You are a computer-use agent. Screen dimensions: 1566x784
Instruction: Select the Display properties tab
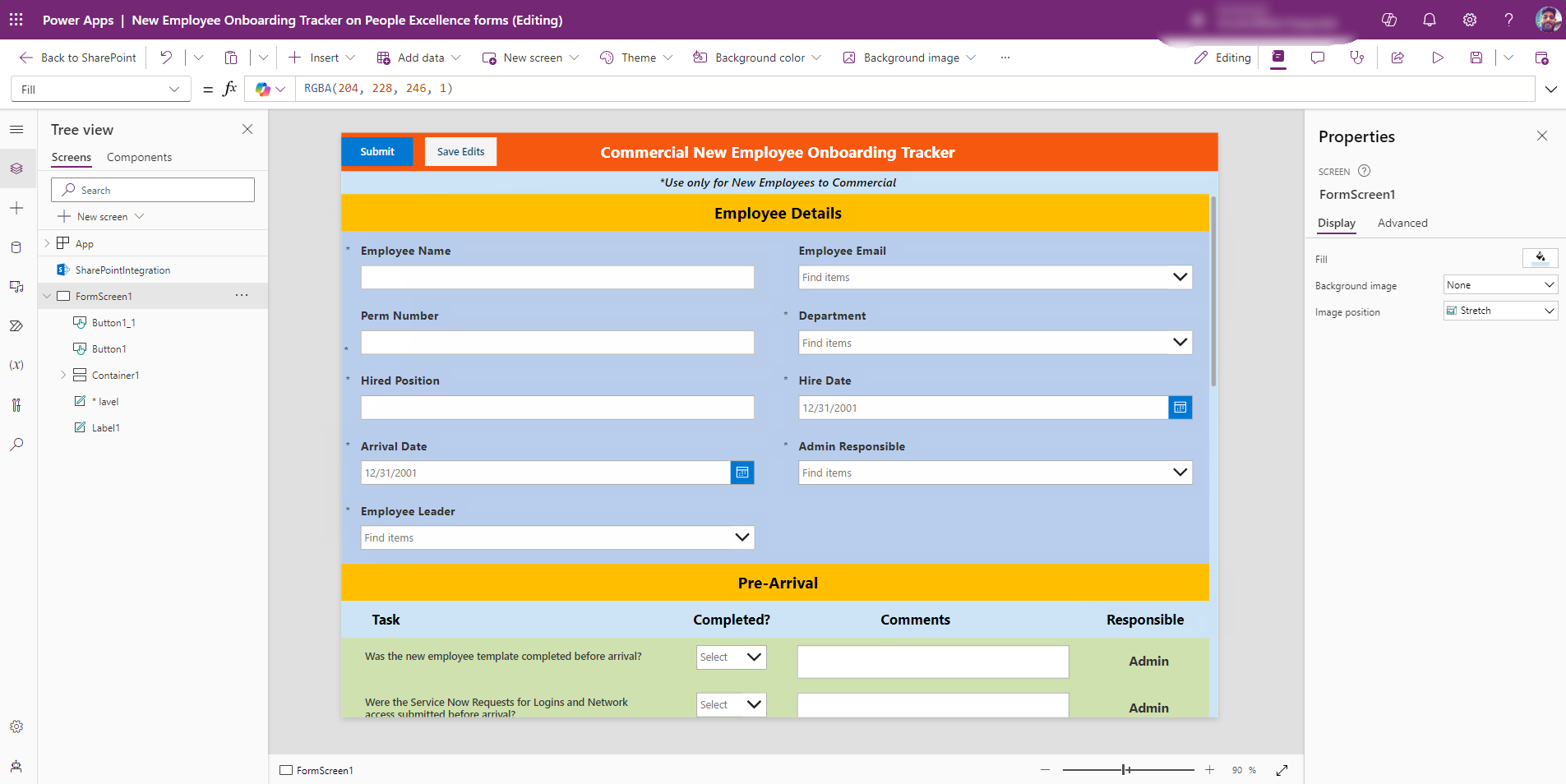(x=1337, y=223)
